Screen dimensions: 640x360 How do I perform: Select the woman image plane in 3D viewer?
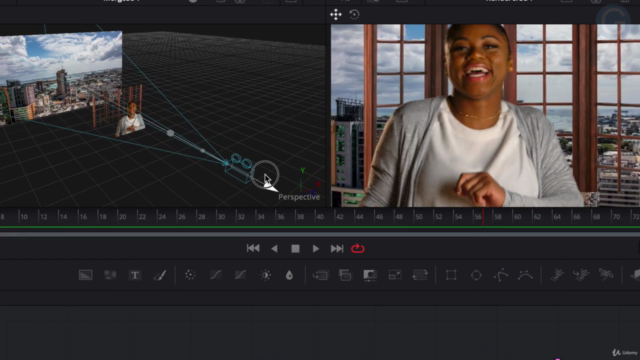coord(130,119)
